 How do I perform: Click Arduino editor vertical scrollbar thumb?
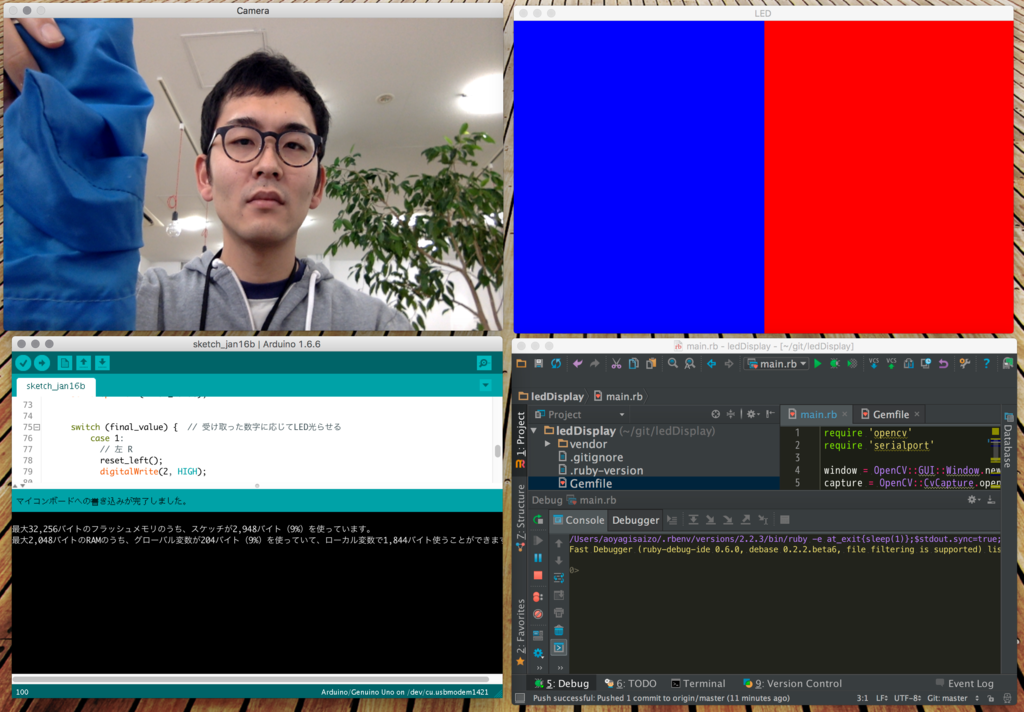tap(498, 451)
